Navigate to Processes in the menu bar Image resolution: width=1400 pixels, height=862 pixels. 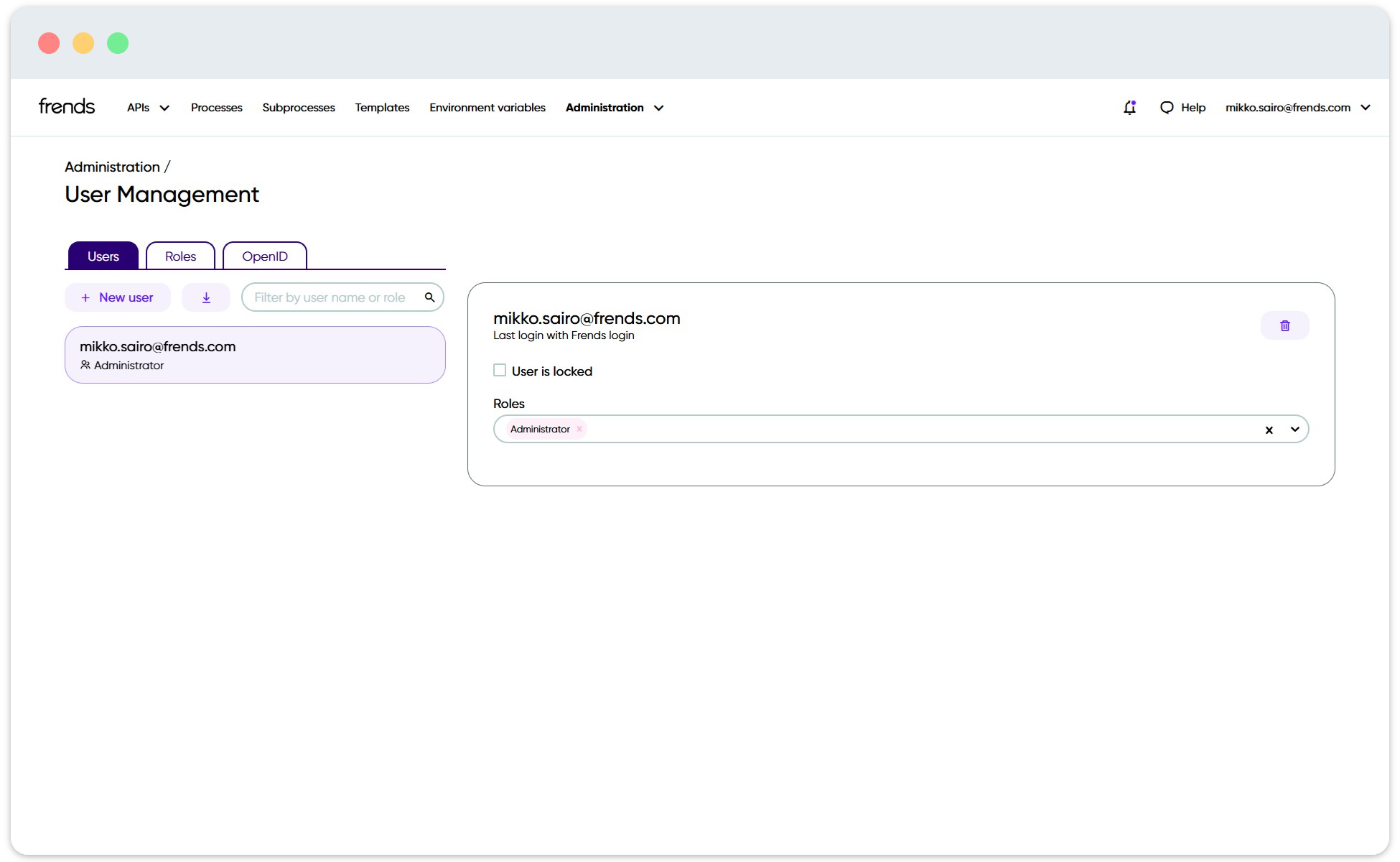point(216,107)
